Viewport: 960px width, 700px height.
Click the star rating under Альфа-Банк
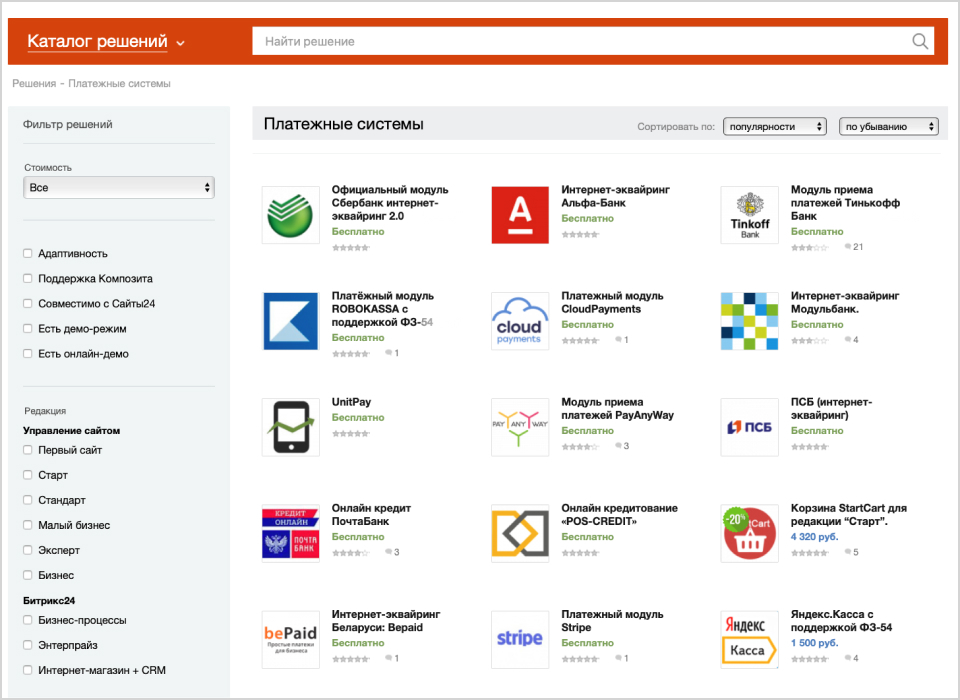pyautogui.click(x=580, y=234)
